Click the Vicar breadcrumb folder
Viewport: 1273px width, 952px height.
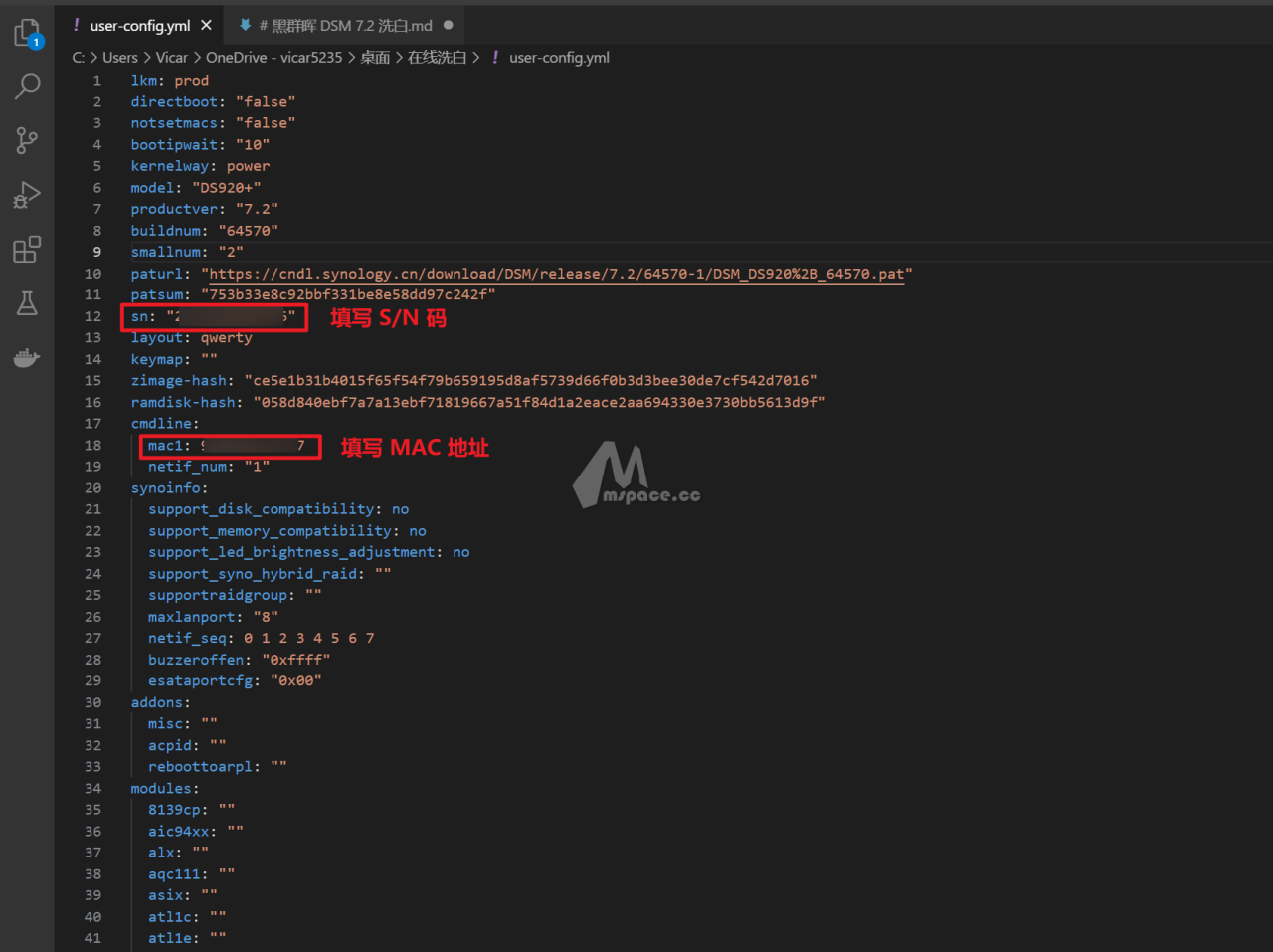click(x=171, y=58)
